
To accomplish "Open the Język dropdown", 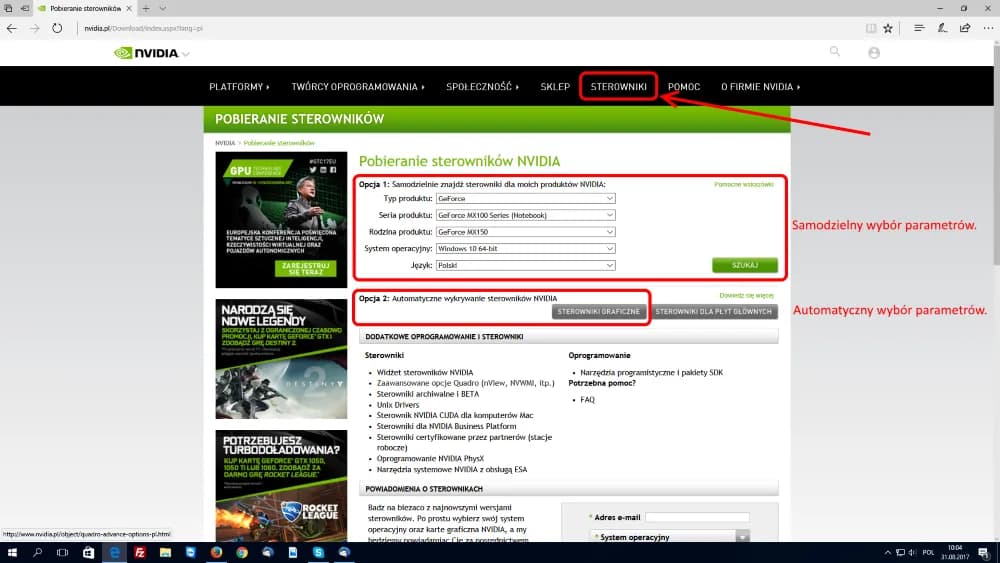I will point(525,265).
